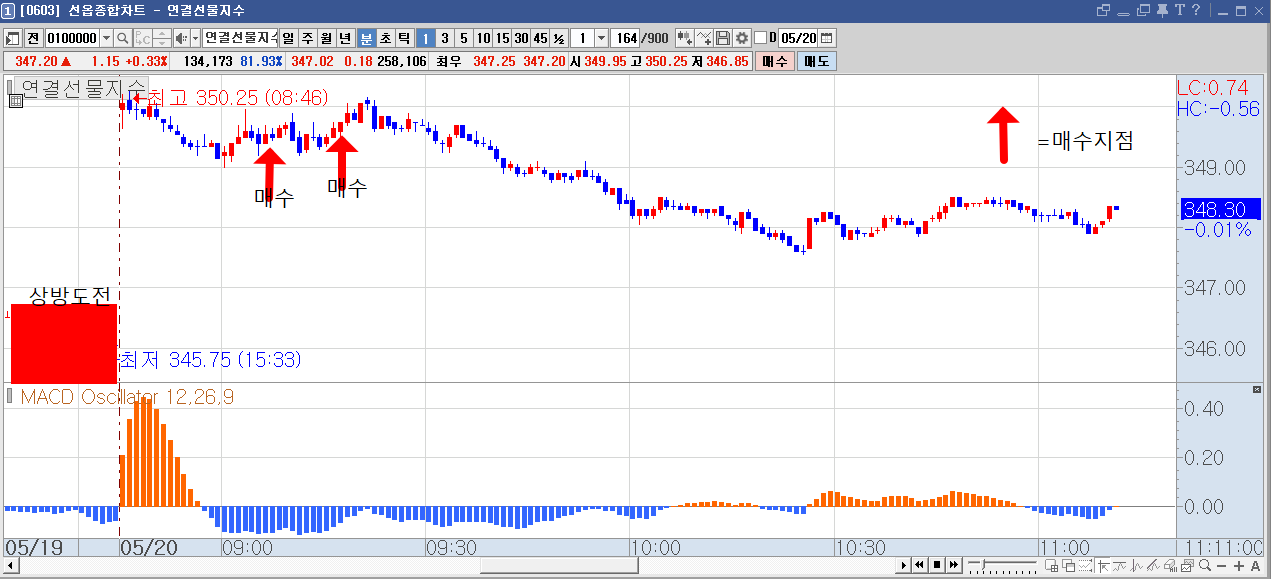Select the 월 monthly period toggle

tap(326, 38)
